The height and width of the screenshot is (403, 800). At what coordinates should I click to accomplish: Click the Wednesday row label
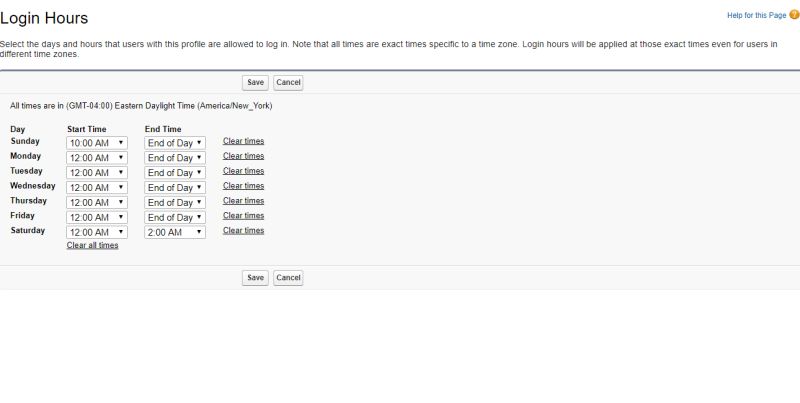(33, 186)
